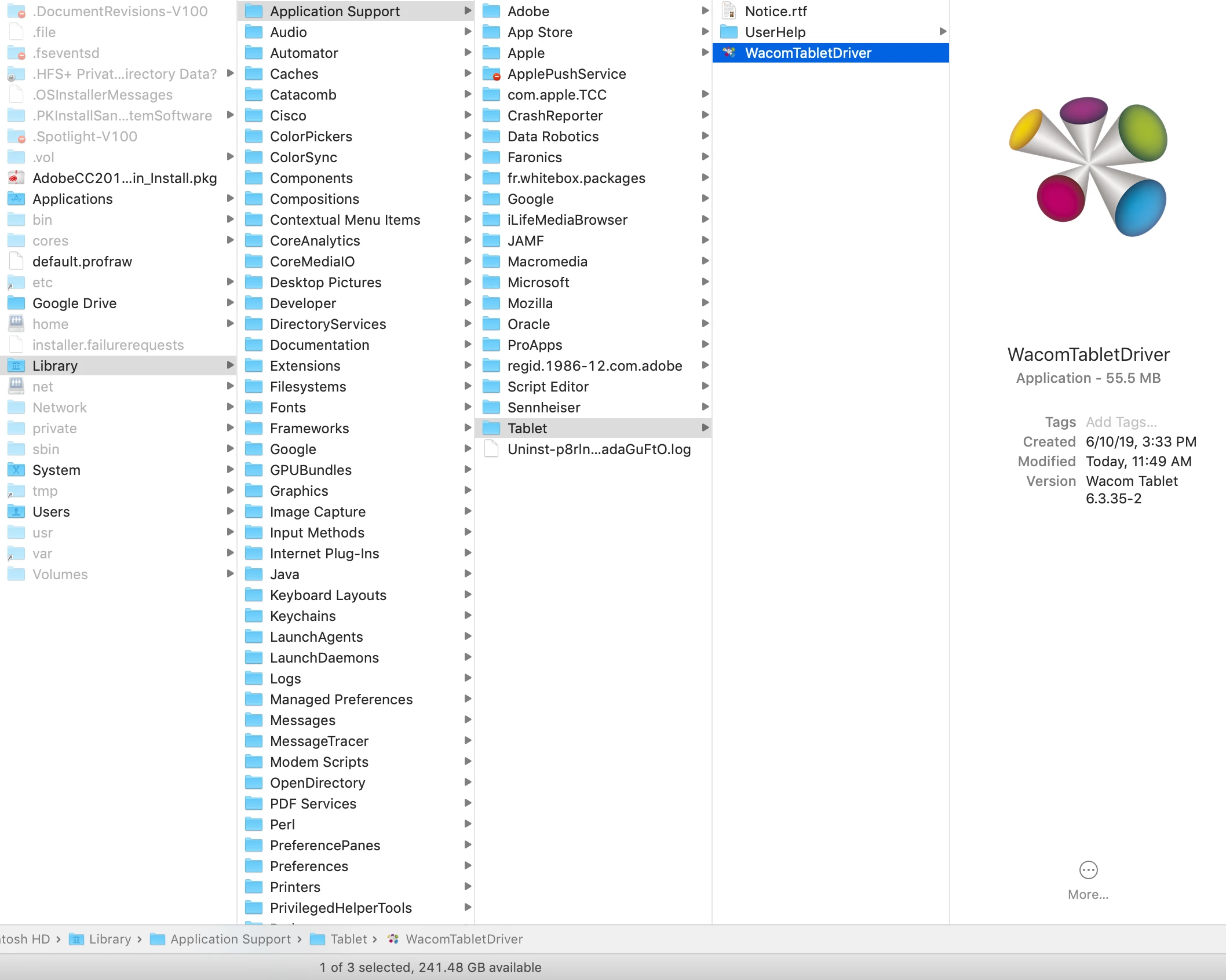This screenshot has width=1226, height=980.
Task: Expand the PreferencePanes folder arrow
Action: point(468,844)
